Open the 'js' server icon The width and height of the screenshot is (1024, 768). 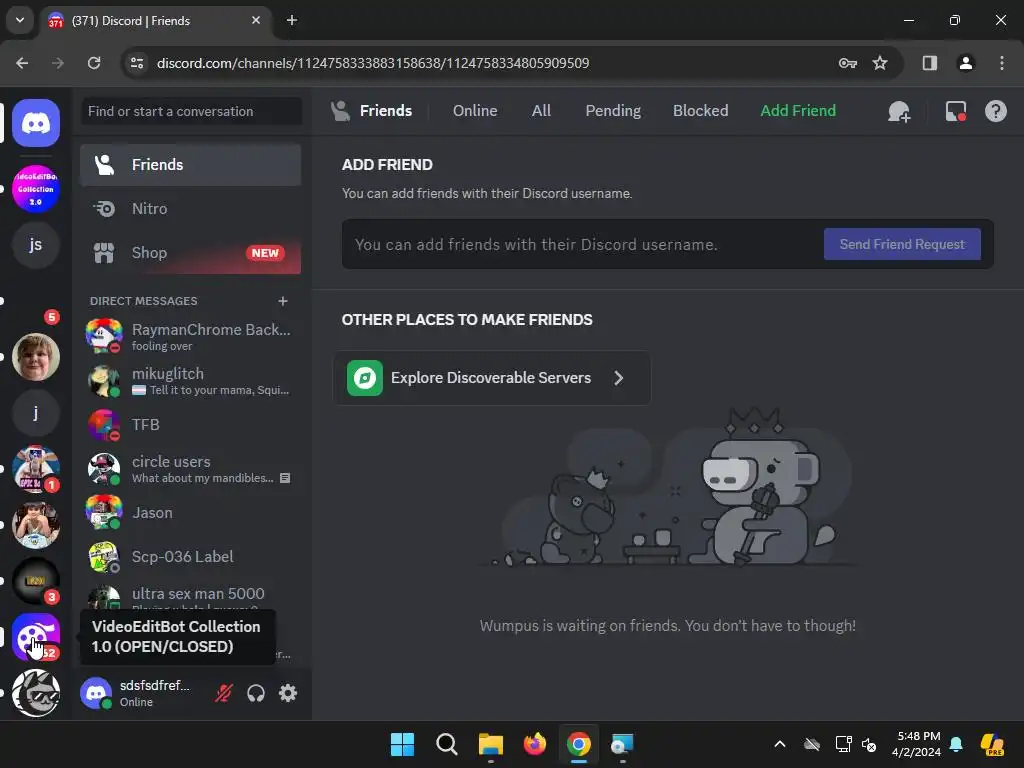point(36,245)
